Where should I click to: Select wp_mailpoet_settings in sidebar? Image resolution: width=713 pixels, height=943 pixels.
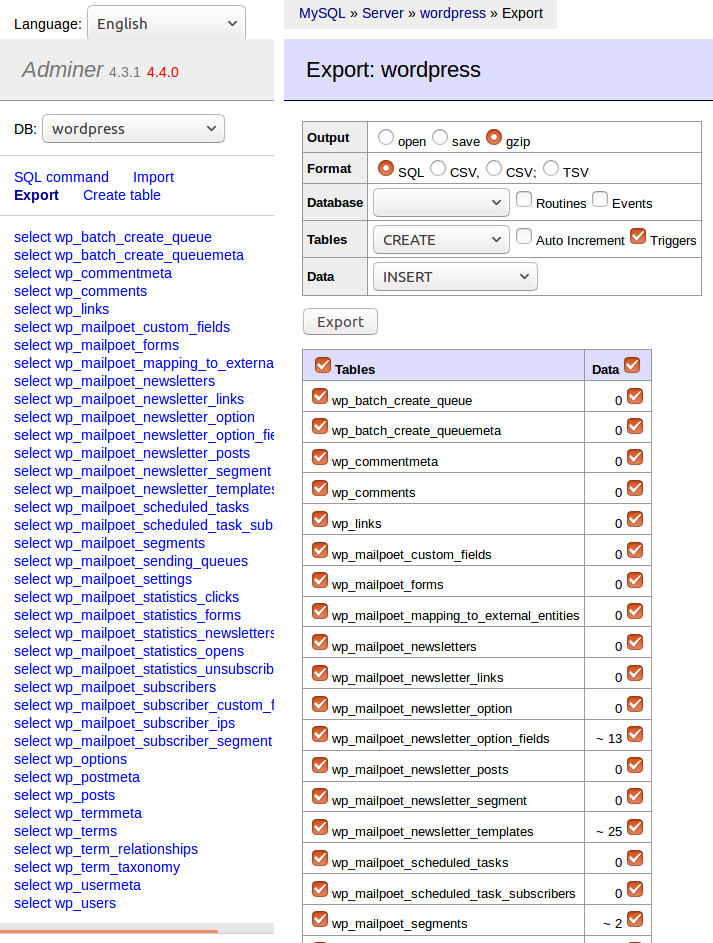click(x=103, y=579)
